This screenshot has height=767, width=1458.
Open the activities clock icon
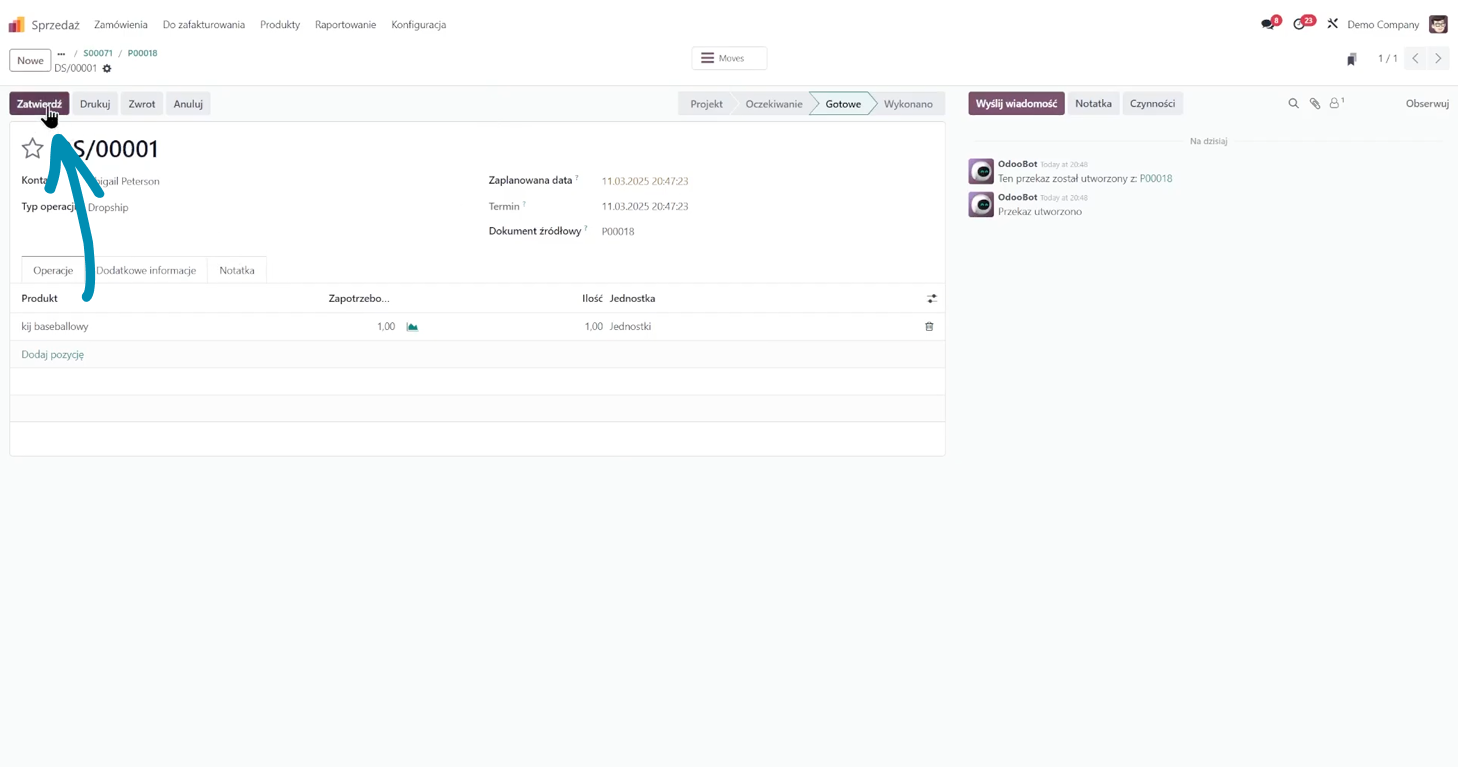point(1300,24)
